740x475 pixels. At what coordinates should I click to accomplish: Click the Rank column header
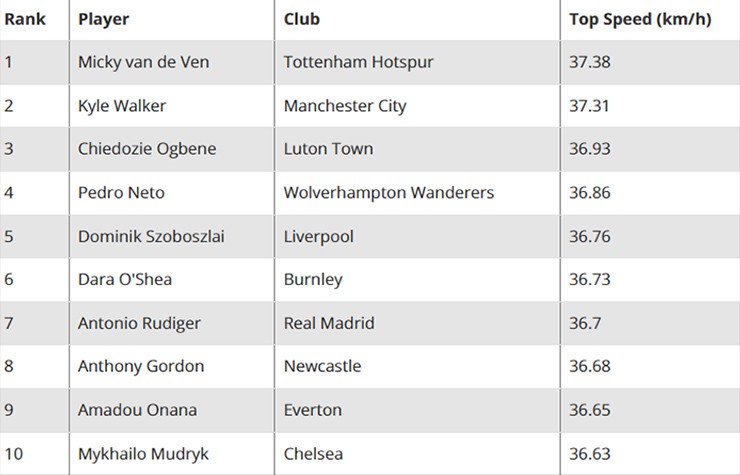(x=25, y=19)
